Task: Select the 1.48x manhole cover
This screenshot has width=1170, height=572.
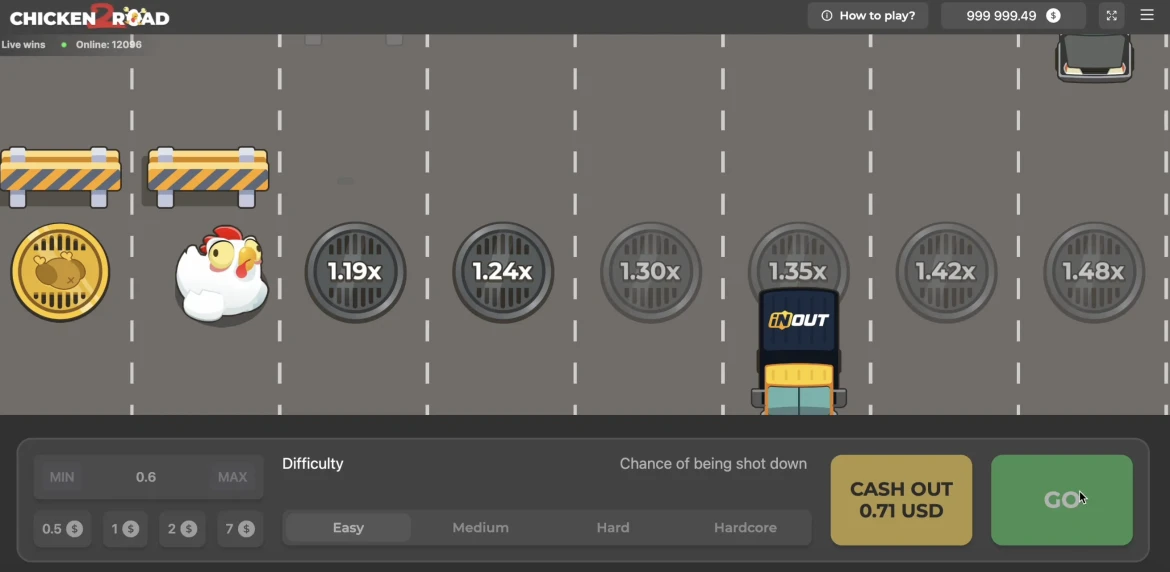Action: pos(1094,272)
